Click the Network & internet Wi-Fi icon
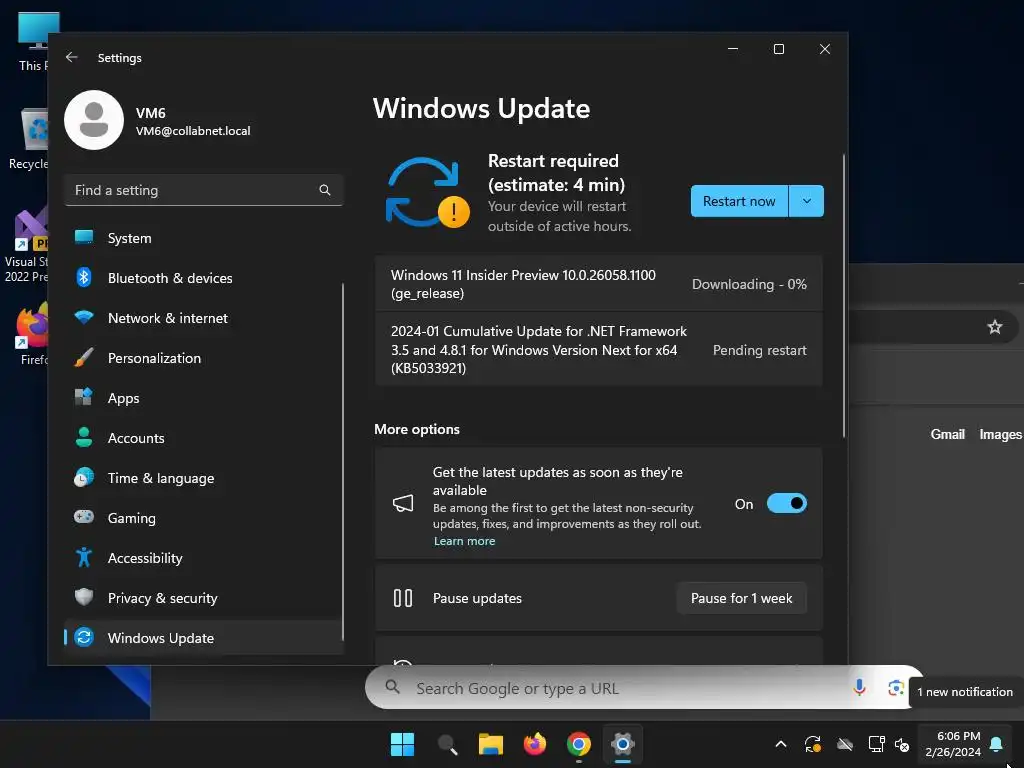Viewport: 1024px width, 768px height. point(84,317)
